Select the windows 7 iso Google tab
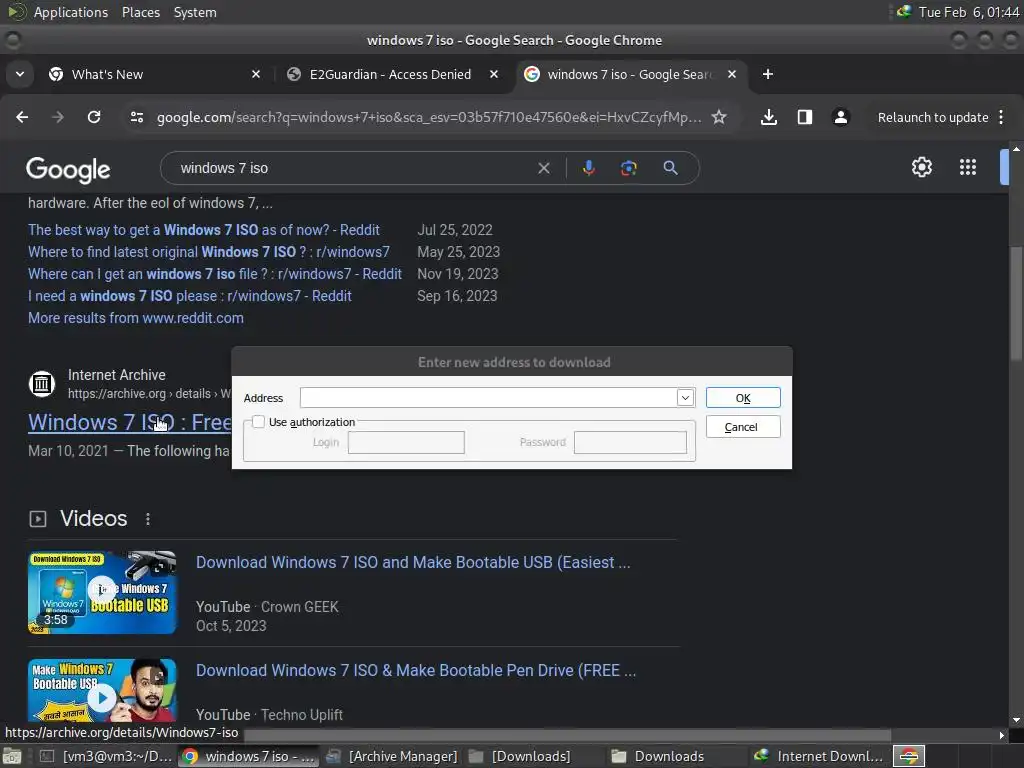Image resolution: width=1024 pixels, height=768 pixels. pos(630,74)
